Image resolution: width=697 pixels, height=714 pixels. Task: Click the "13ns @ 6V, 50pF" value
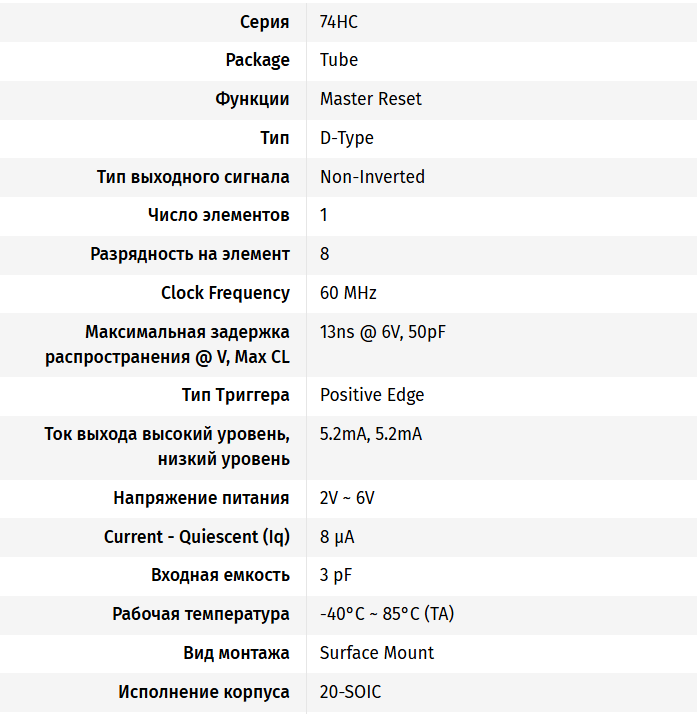382,332
